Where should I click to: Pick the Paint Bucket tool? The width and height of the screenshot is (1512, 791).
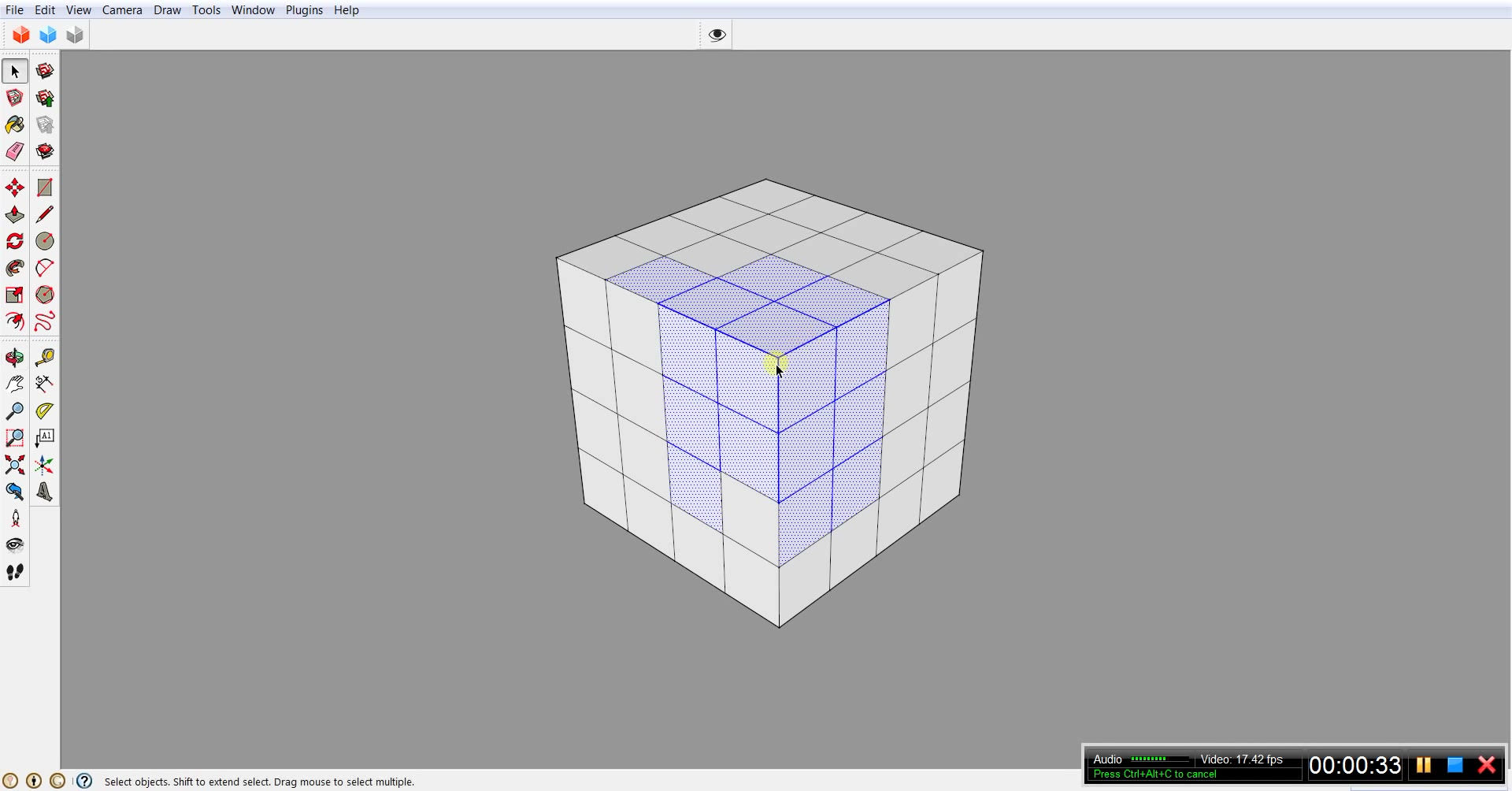click(x=15, y=124)
